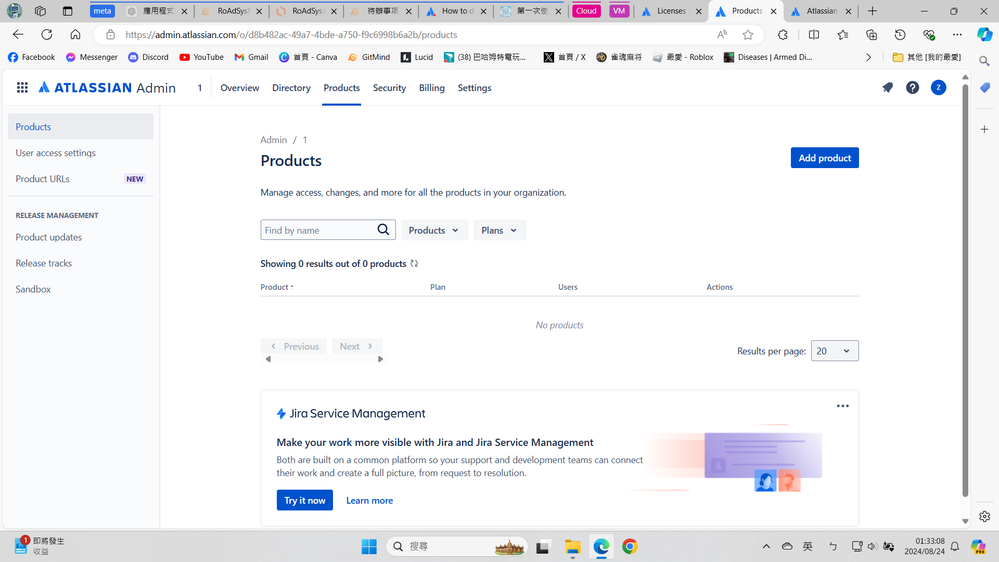Click the Add product button
999x562 pixels.
coord(824,158)
